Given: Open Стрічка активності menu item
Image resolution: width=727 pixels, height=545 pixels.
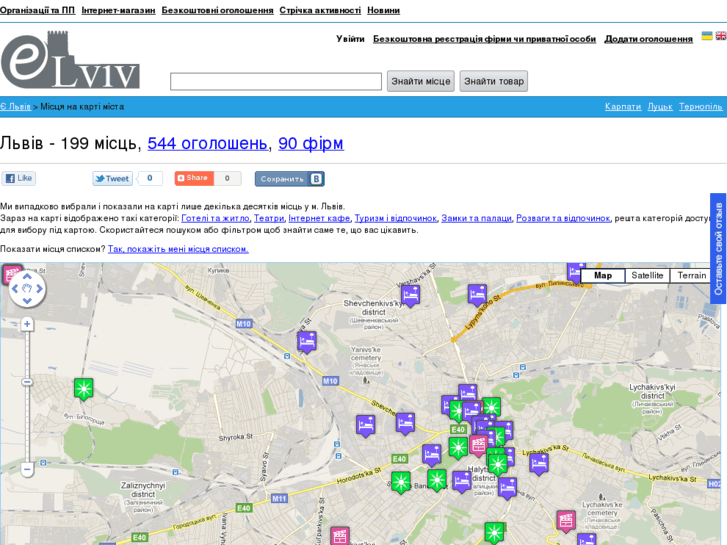Looking at the screenshot, I should (x=320, y=10).
